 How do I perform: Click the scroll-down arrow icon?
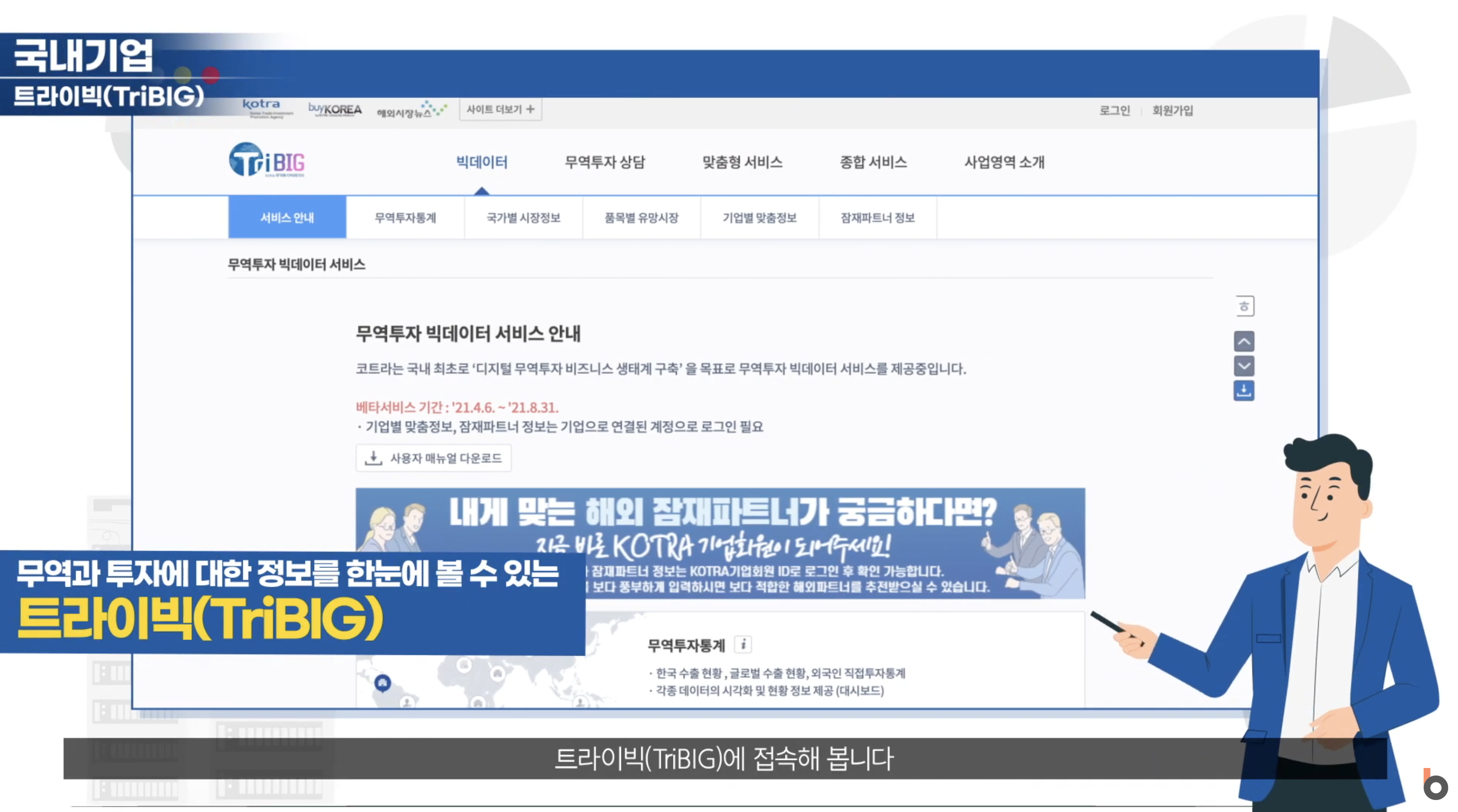pyautogui.click(x=1244, y=366)
